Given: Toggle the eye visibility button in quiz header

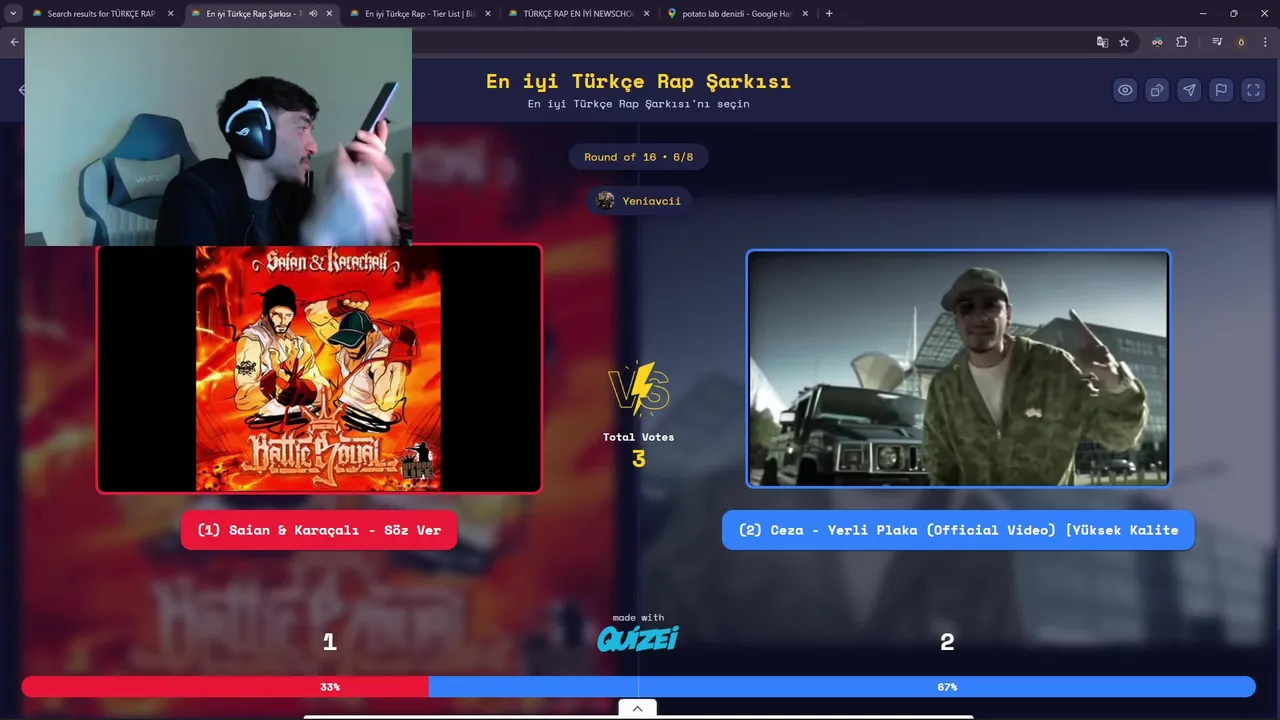Looking at the screenshot, I should (1125, 90).
